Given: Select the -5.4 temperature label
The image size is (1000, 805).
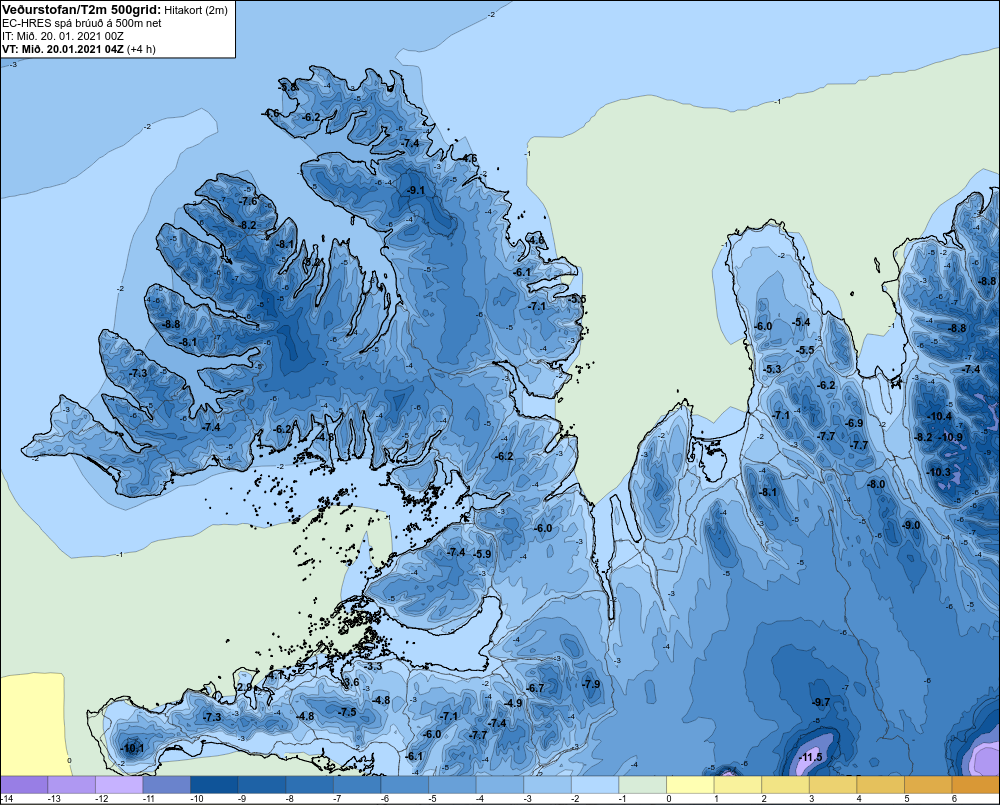Looking at the screenshot, I should click(801, 322).
